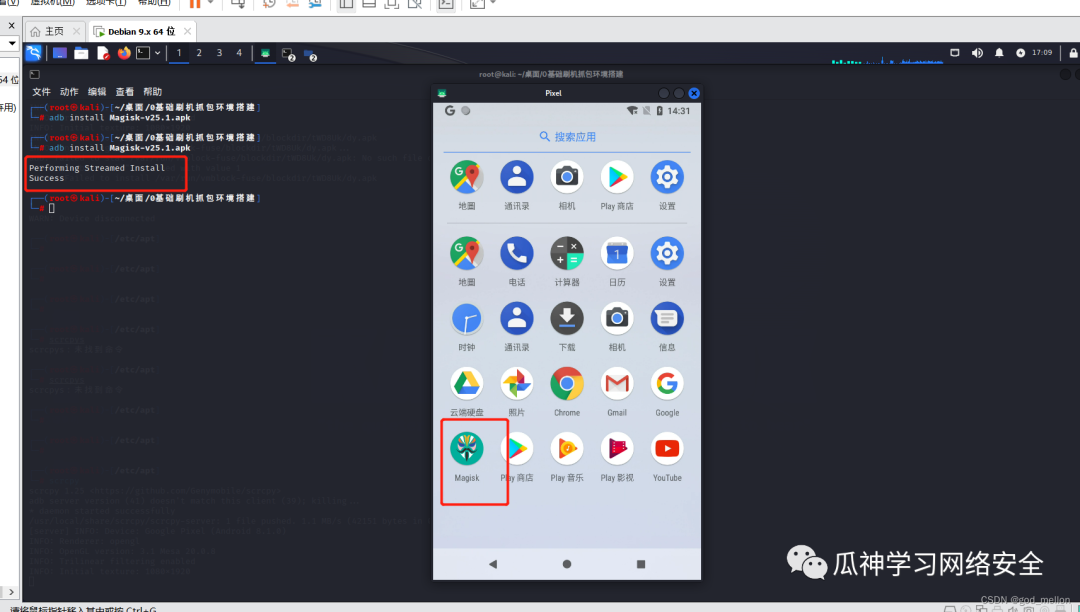Open 地图 maps in the top suggested row
This screenshot has height=612, width=1080.
click(466, 177)
